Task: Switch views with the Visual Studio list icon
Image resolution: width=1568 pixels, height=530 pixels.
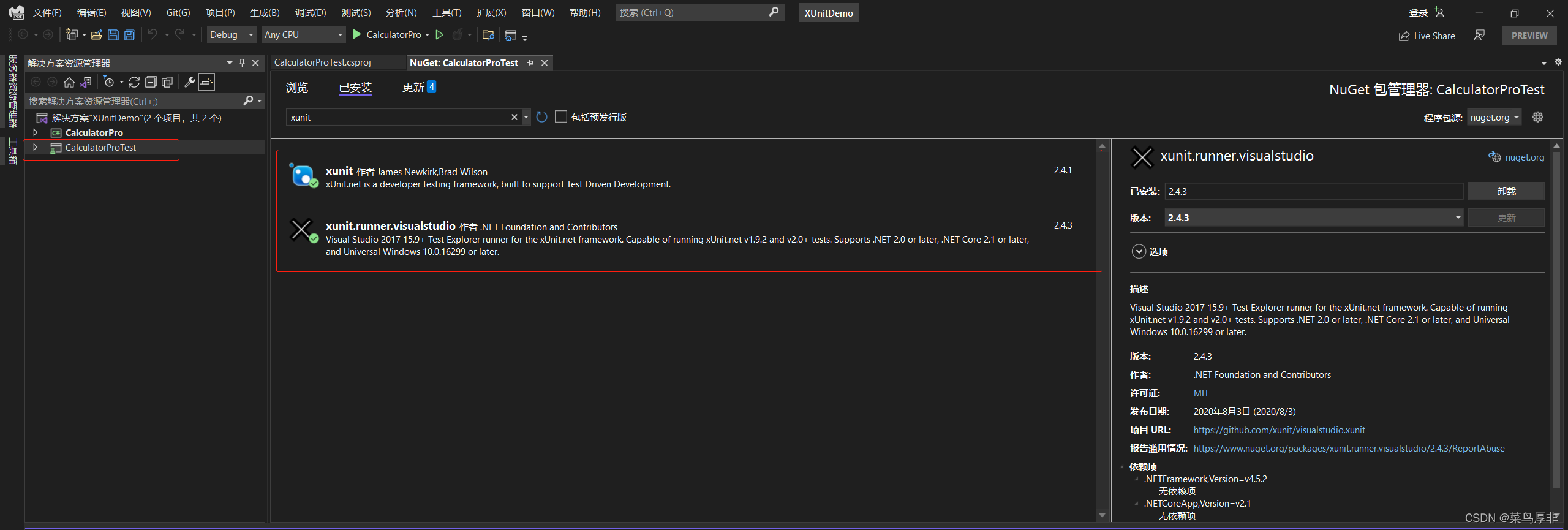Action: [86, 82]
